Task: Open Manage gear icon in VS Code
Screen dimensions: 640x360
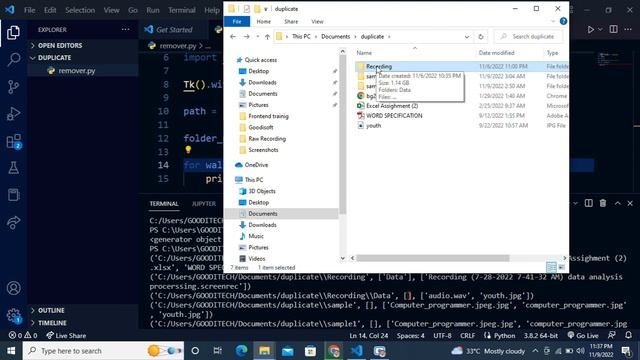Action: 13,315
